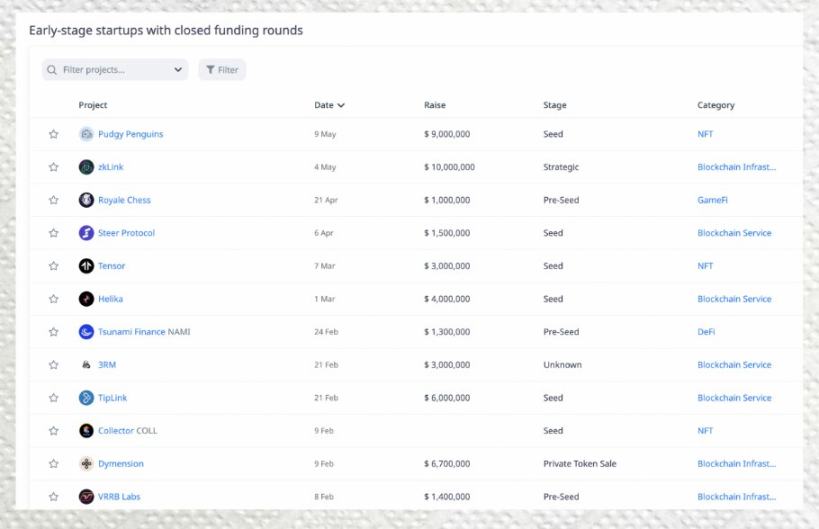The image size is (819, 529).
Task: Click the GameFi category link
Action: (712, 200)
